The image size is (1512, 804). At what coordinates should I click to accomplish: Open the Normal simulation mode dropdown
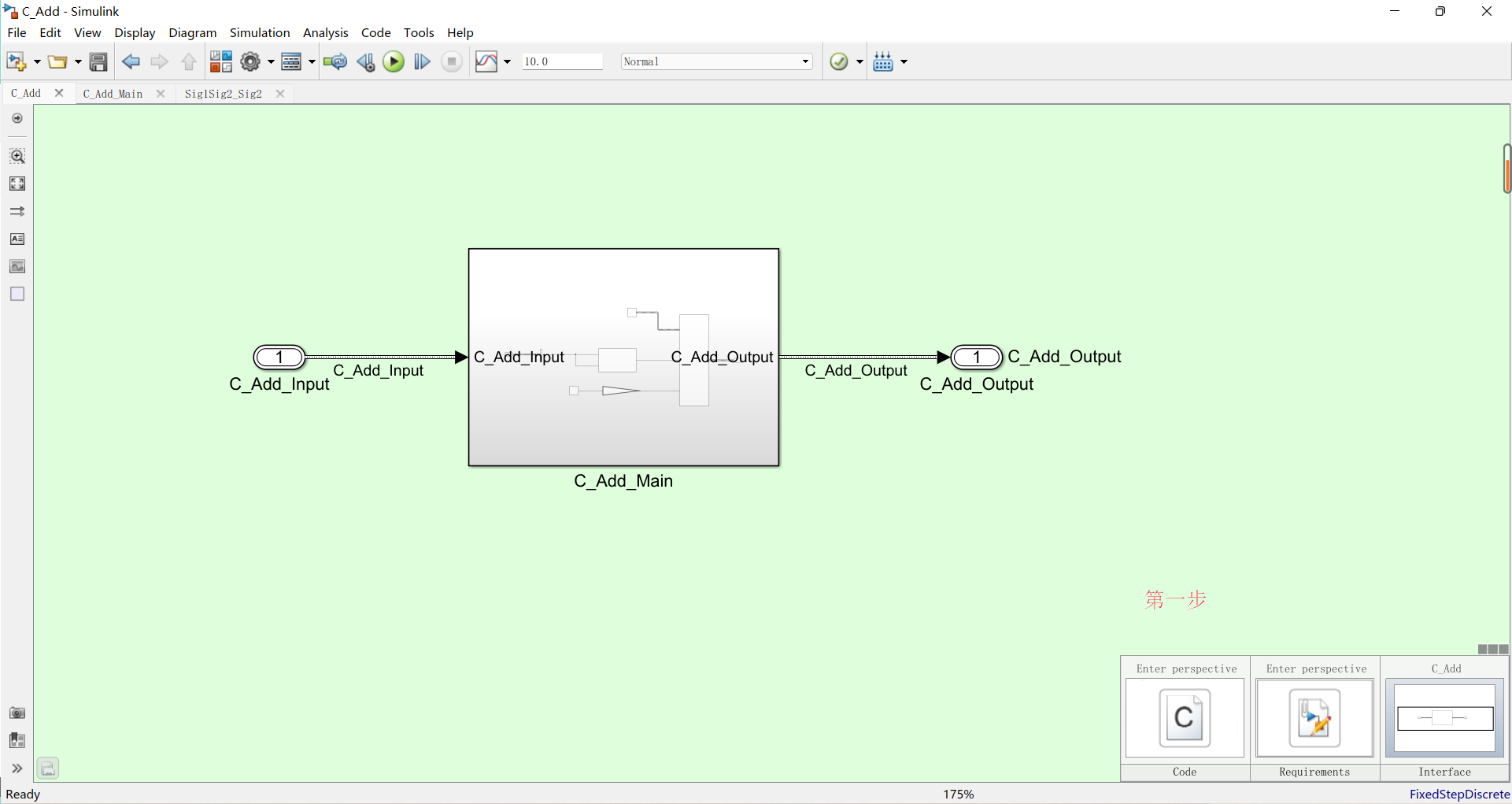coord(716,61)
